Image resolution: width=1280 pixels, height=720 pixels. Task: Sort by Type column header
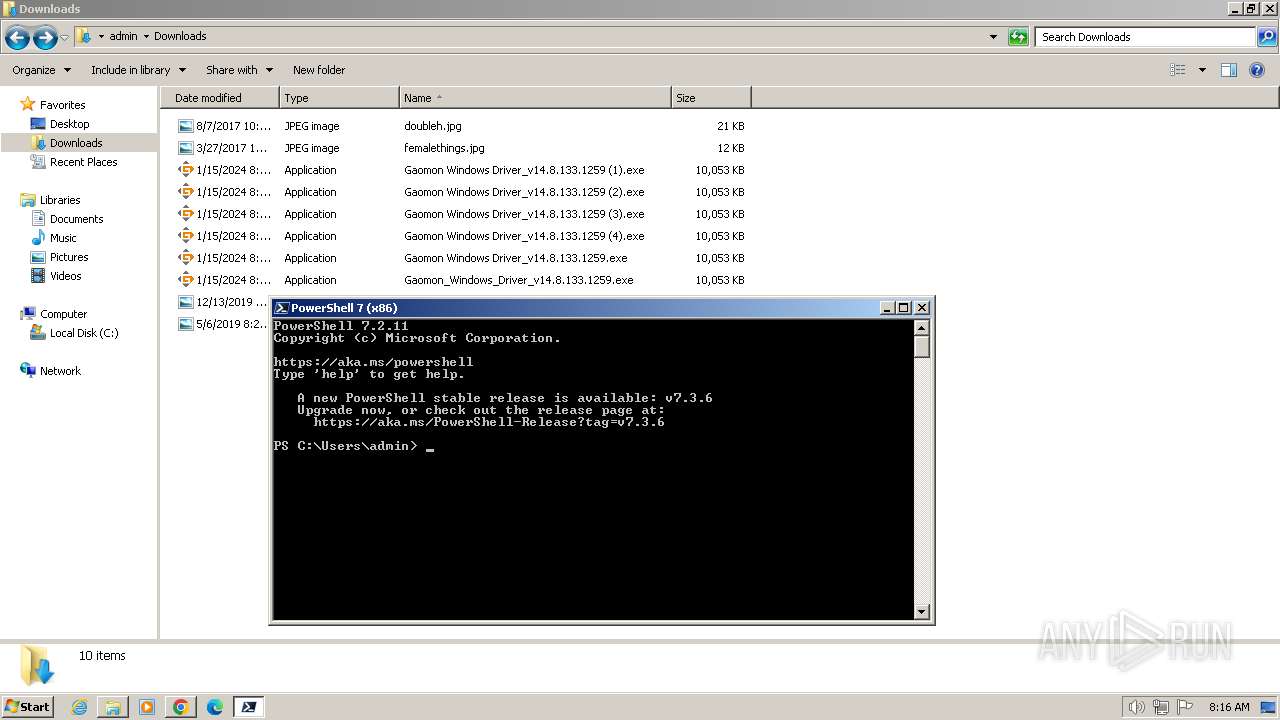339,98
